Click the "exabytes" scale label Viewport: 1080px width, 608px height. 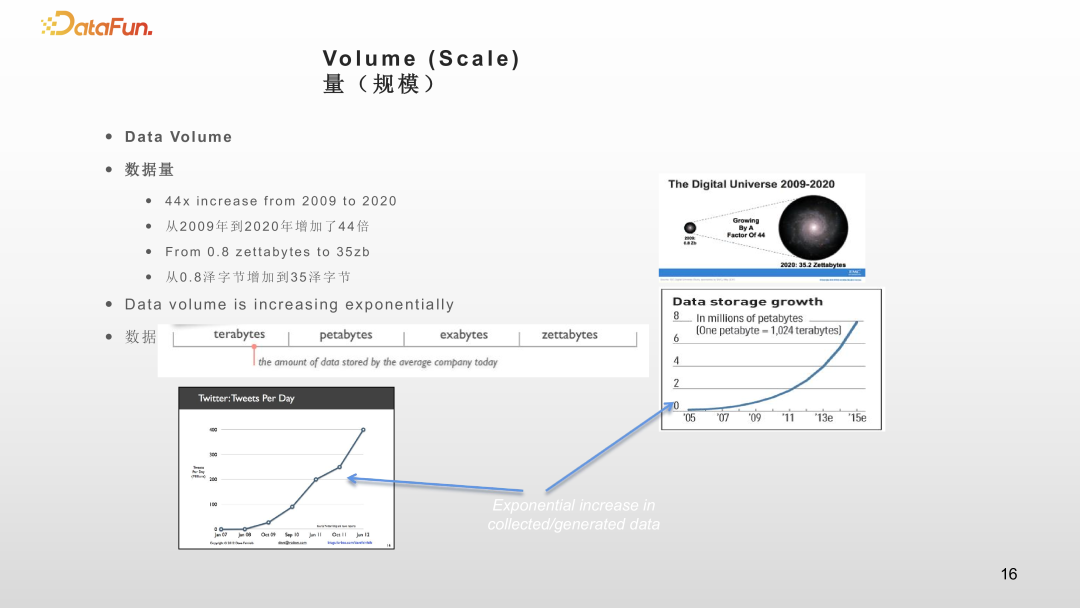click(x=464, y=335)
